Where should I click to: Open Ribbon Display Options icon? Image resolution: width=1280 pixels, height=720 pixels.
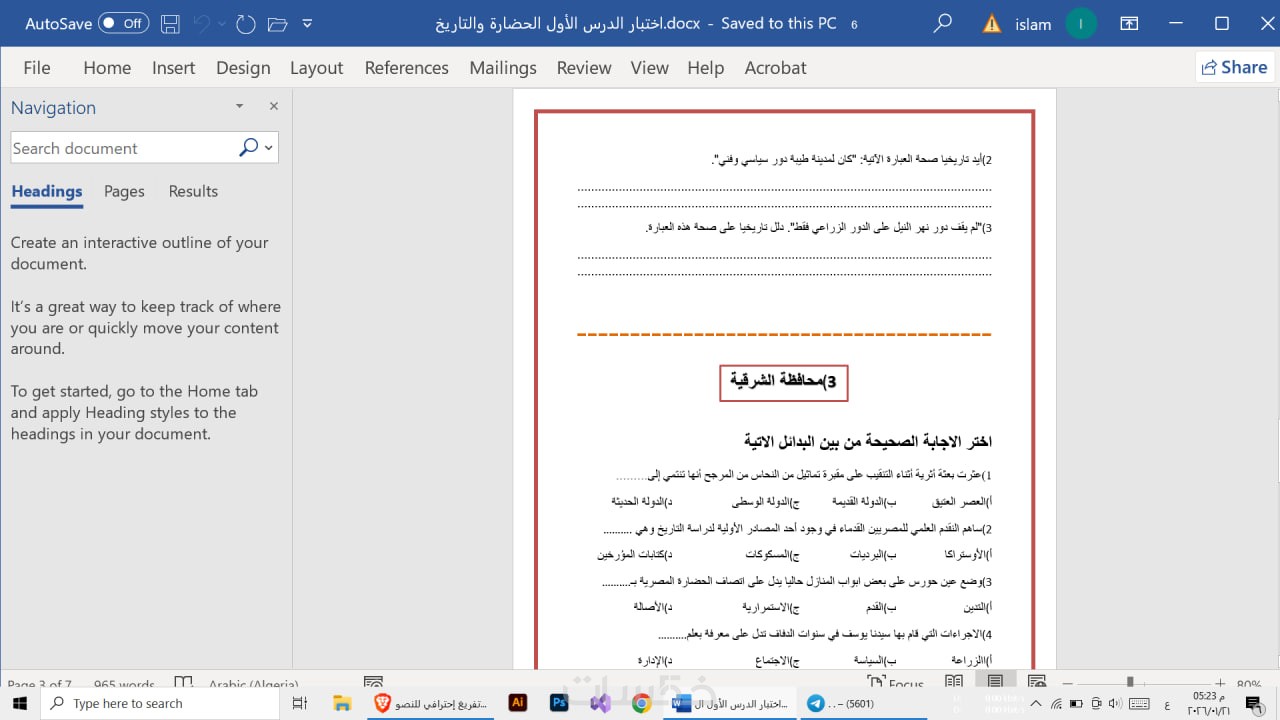[1129, 23]
